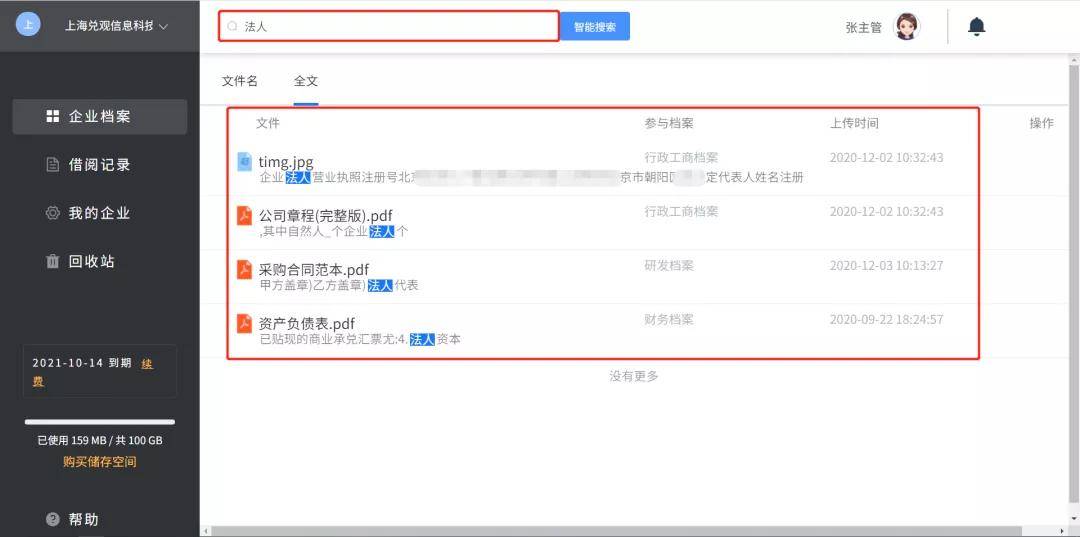Click 行政工商档案 in the timg.jpg row
This screenshot has height=537, width=1080.
(x=681, y=158)
